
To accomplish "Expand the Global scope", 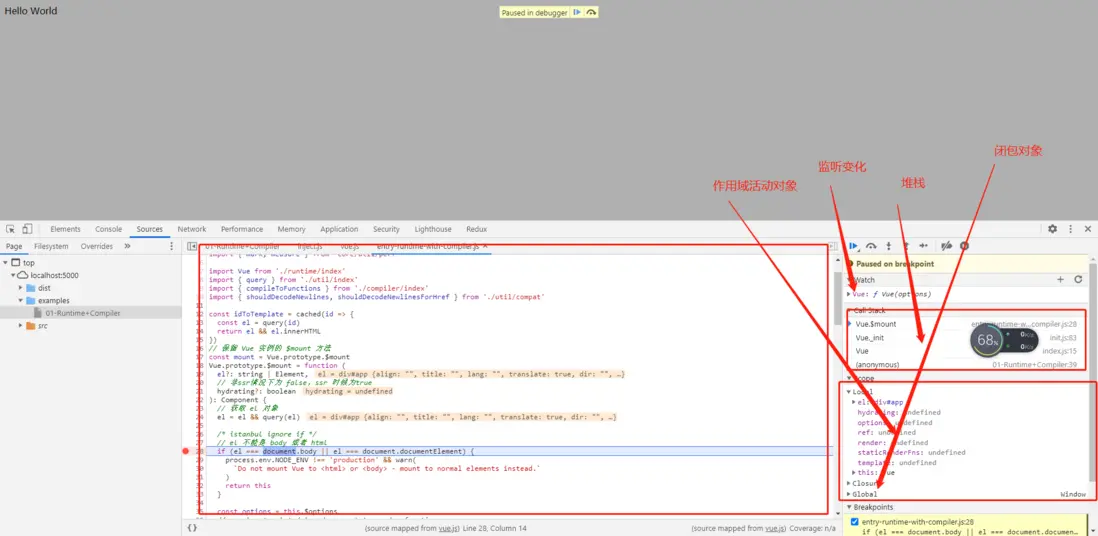I will pos(849,494).
